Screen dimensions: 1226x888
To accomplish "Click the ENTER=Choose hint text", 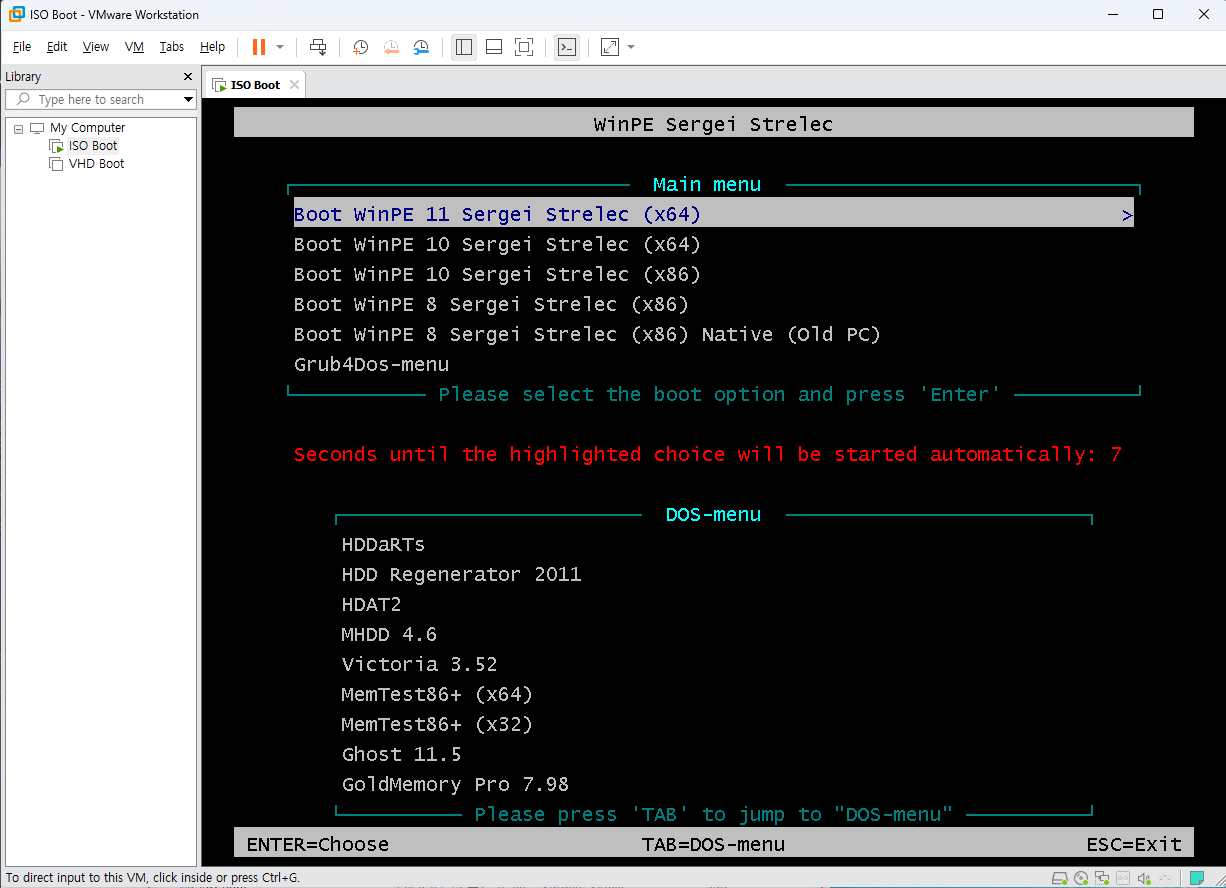I will point(318,844).
